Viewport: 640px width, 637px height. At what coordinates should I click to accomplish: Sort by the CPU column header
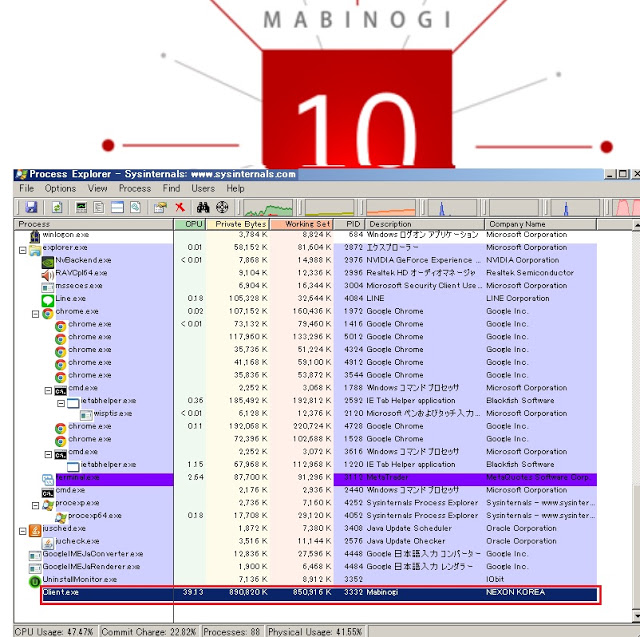190,224
